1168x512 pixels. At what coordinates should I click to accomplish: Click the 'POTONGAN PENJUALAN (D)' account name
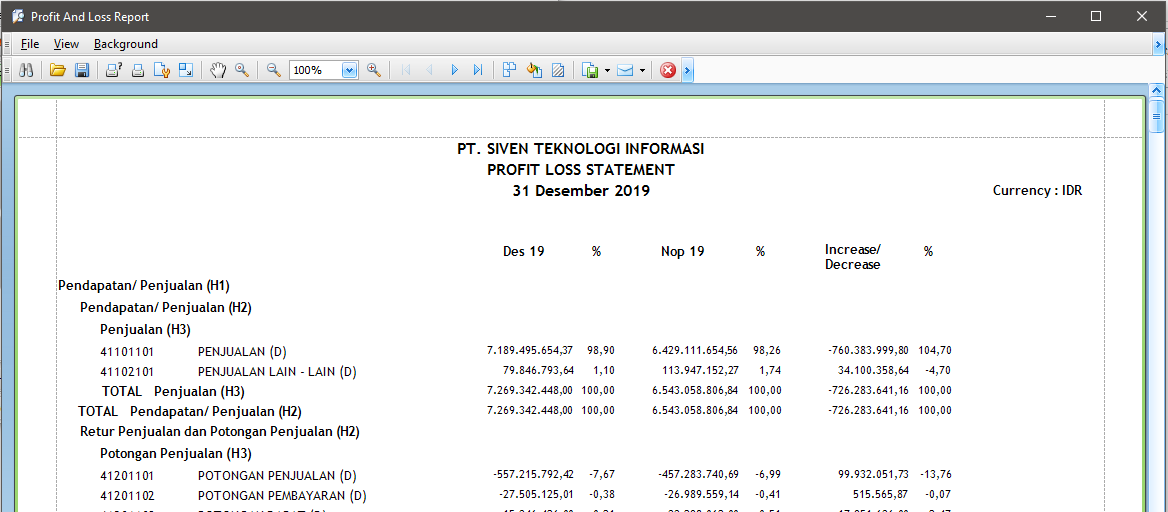click(x=277, y=475)
